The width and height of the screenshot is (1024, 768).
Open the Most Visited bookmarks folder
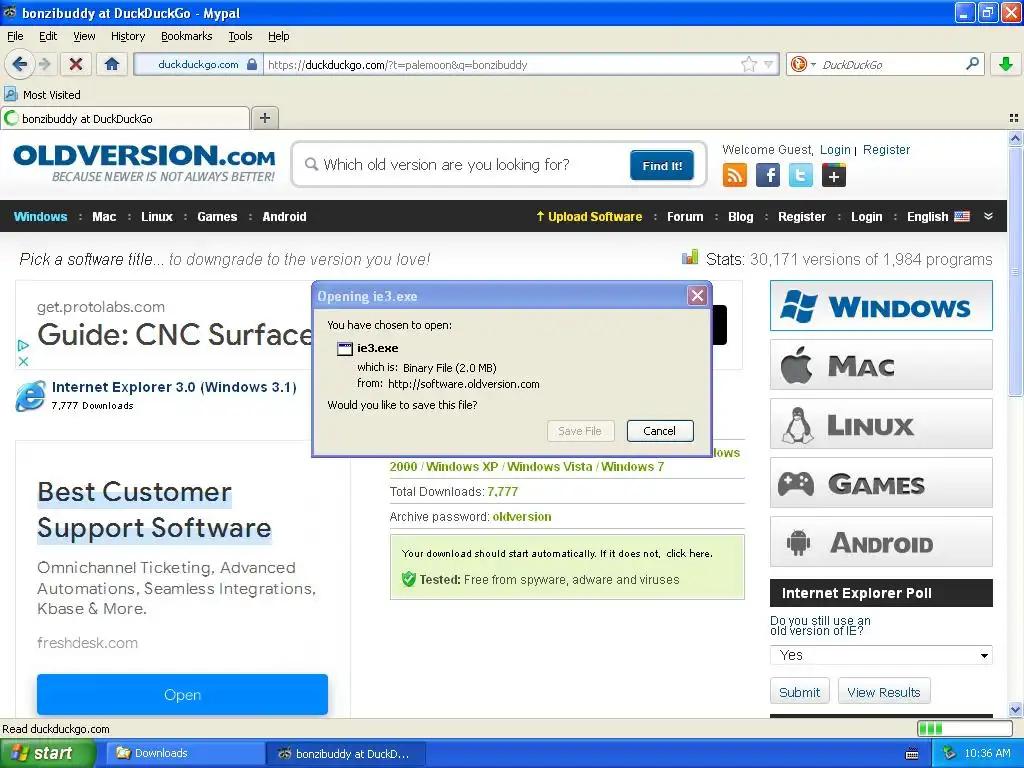[42, 95]
